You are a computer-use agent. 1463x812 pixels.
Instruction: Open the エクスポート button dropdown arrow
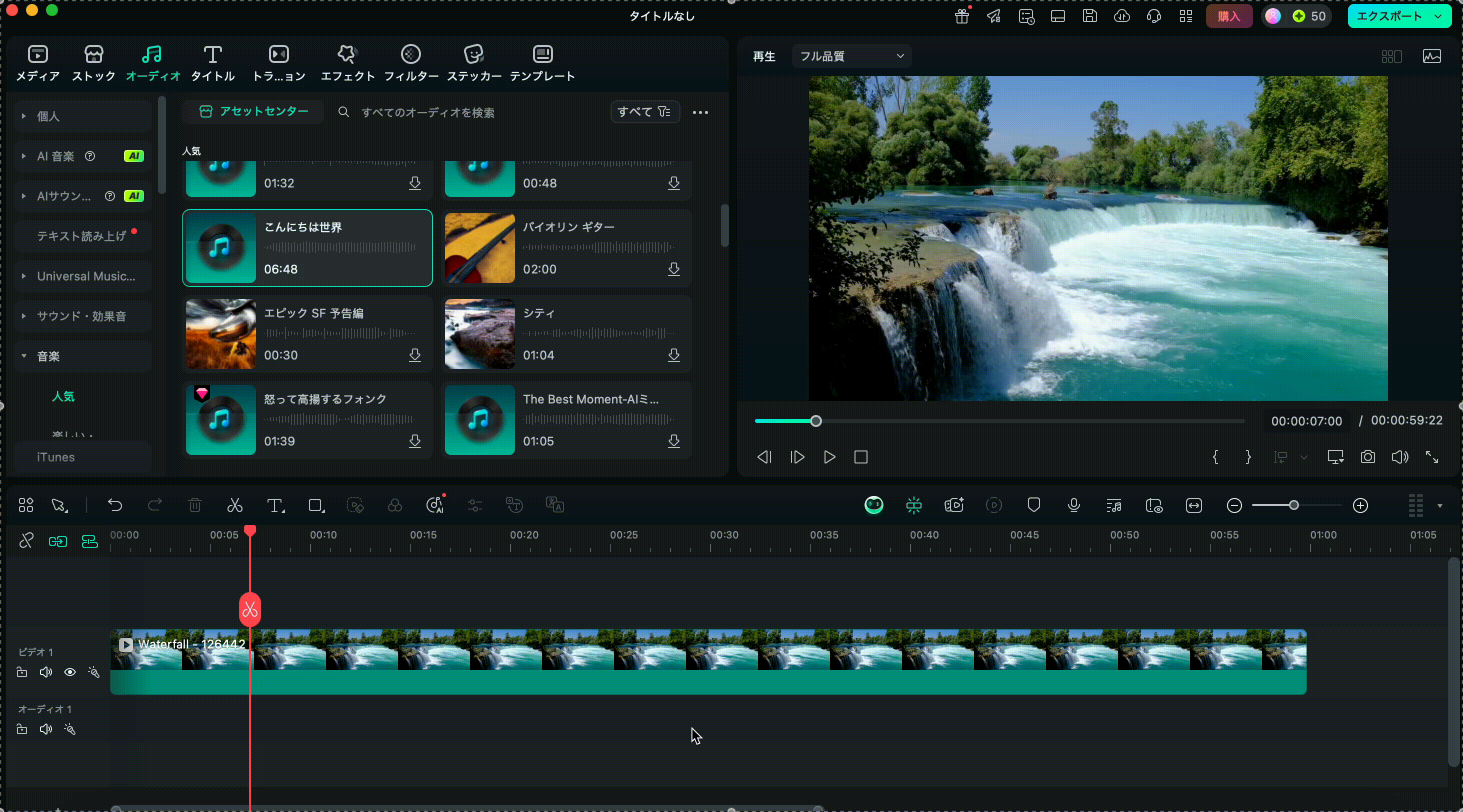(x=1438, y=16)
